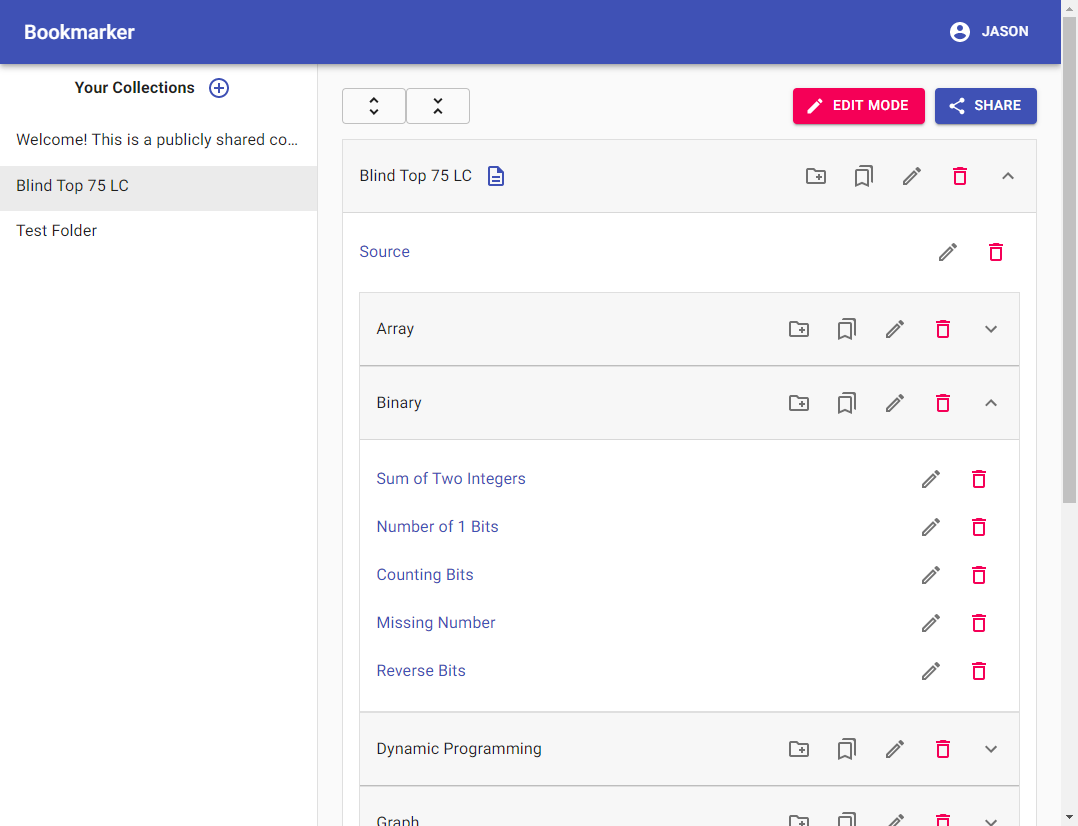Open notes icon beside Blind Top 75 LC
The image size is (1078, 826).
pos(496,176)
